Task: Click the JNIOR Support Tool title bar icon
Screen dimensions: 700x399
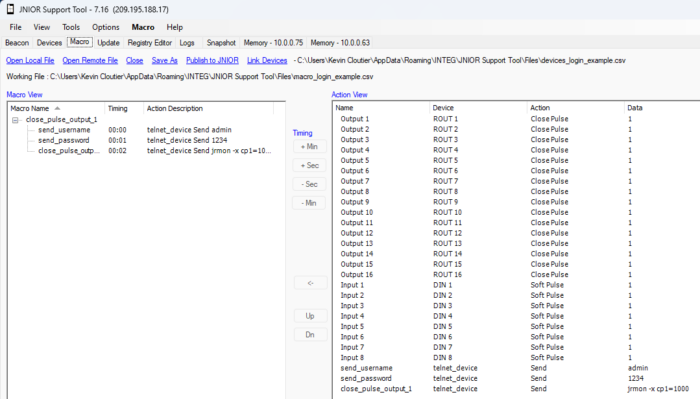Action: (x=10, y=9)
